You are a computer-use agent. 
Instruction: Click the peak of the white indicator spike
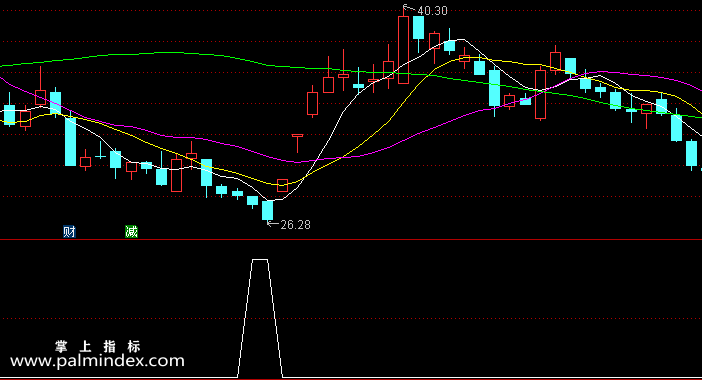(260, 260)
